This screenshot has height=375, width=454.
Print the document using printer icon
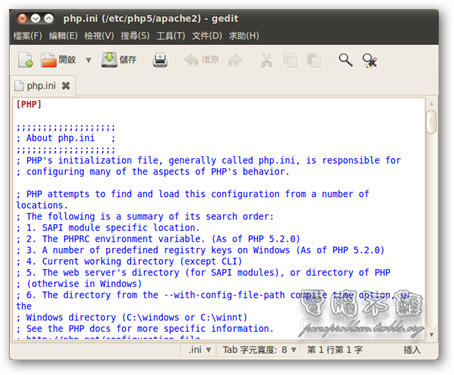(160, 60)
